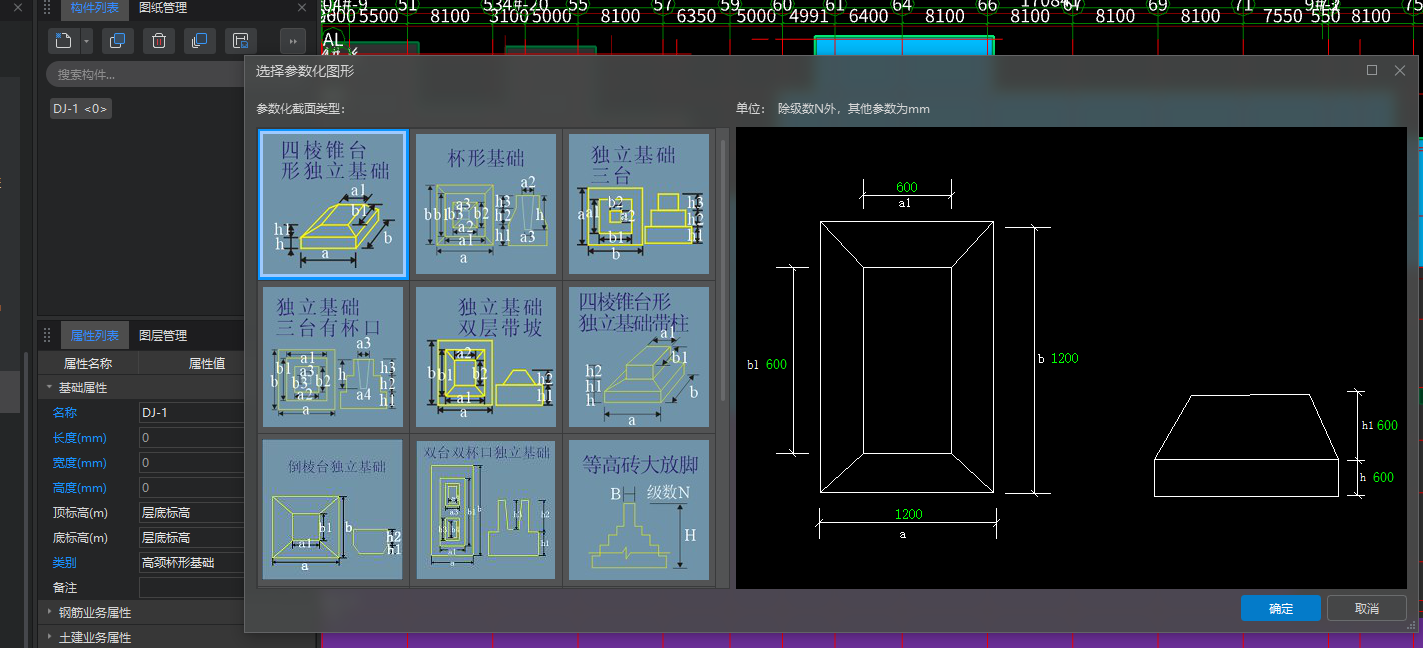This screenshot has width=1423, height=648.
Task: Edit the h1 value 600 in preview
Action: (x=1387, y=425)
